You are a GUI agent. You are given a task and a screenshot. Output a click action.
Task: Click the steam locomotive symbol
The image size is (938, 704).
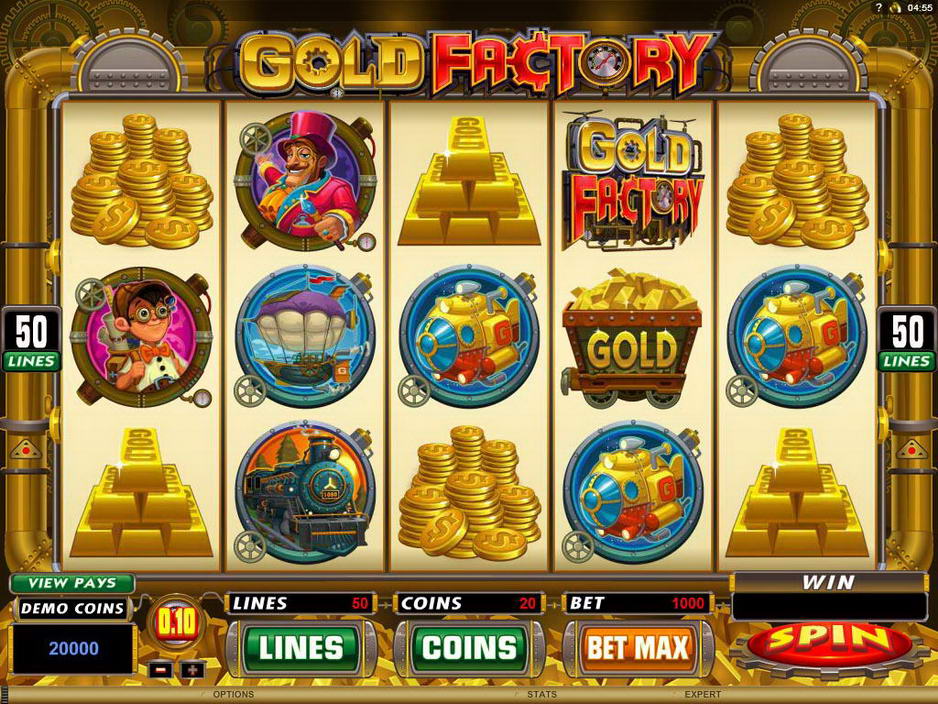tap(304, 492)
